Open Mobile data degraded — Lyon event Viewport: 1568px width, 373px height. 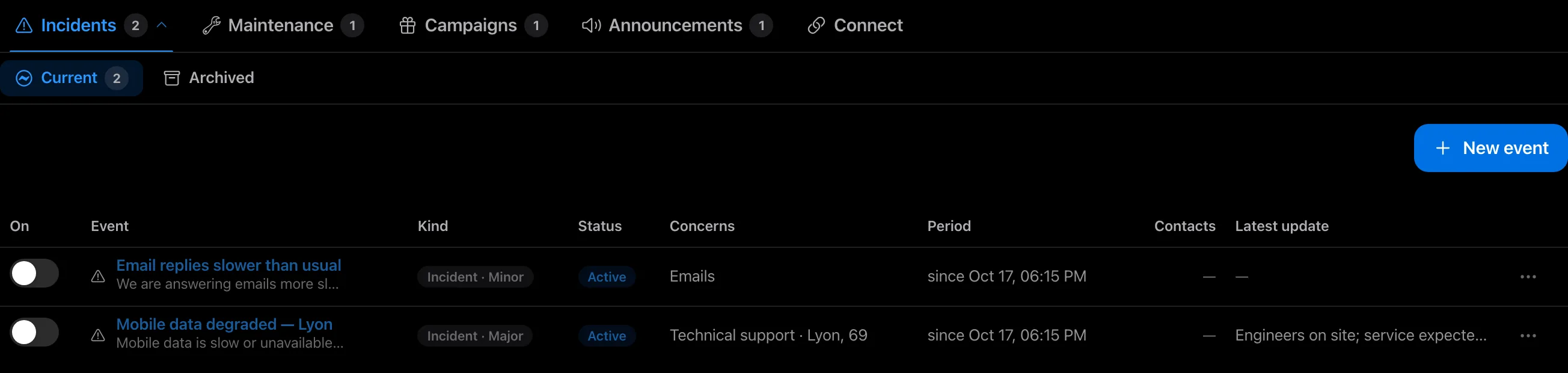click(224, 324)
